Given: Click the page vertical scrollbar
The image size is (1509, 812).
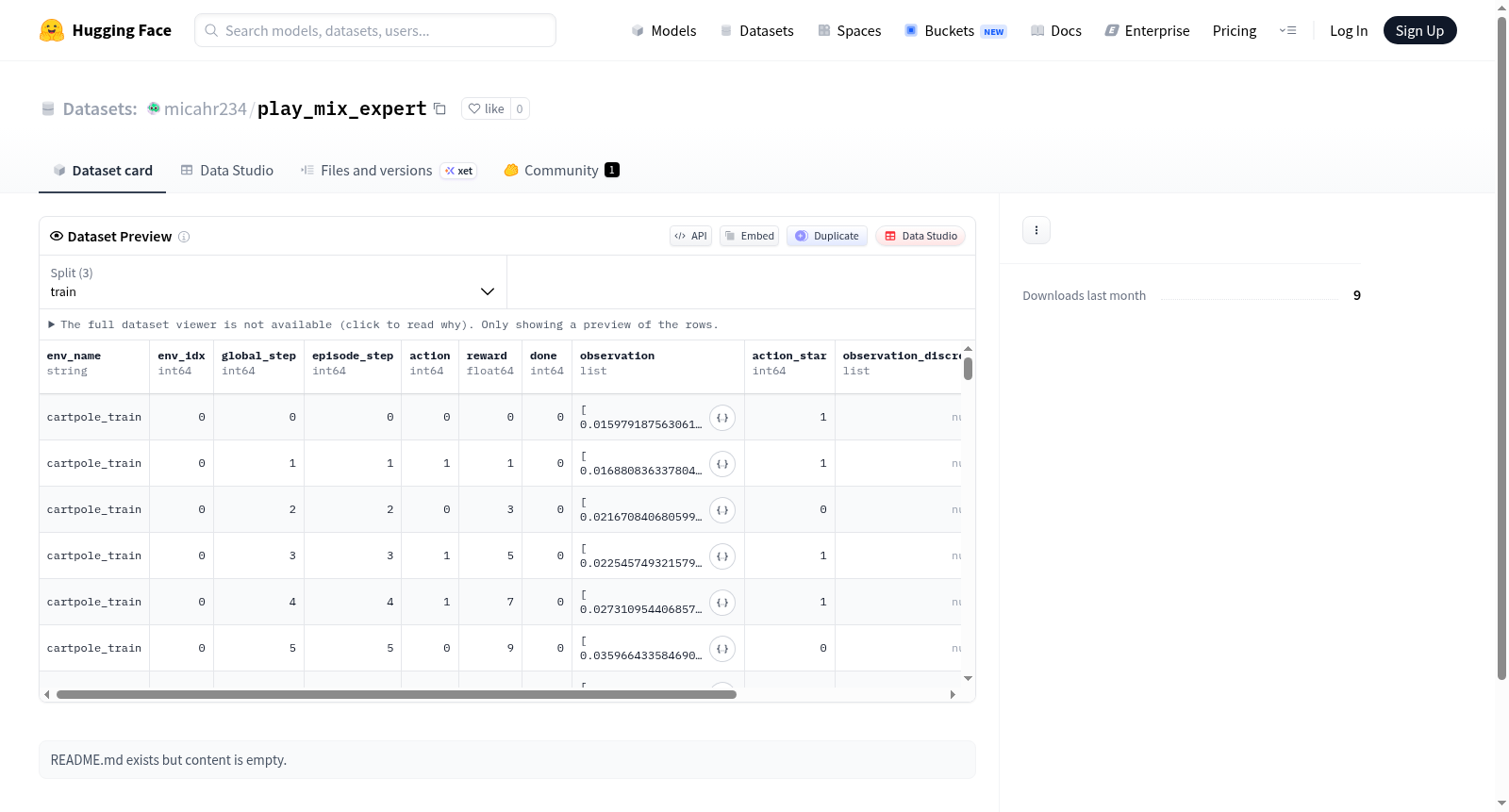Looking at the screenshot, I should 1502,349.
